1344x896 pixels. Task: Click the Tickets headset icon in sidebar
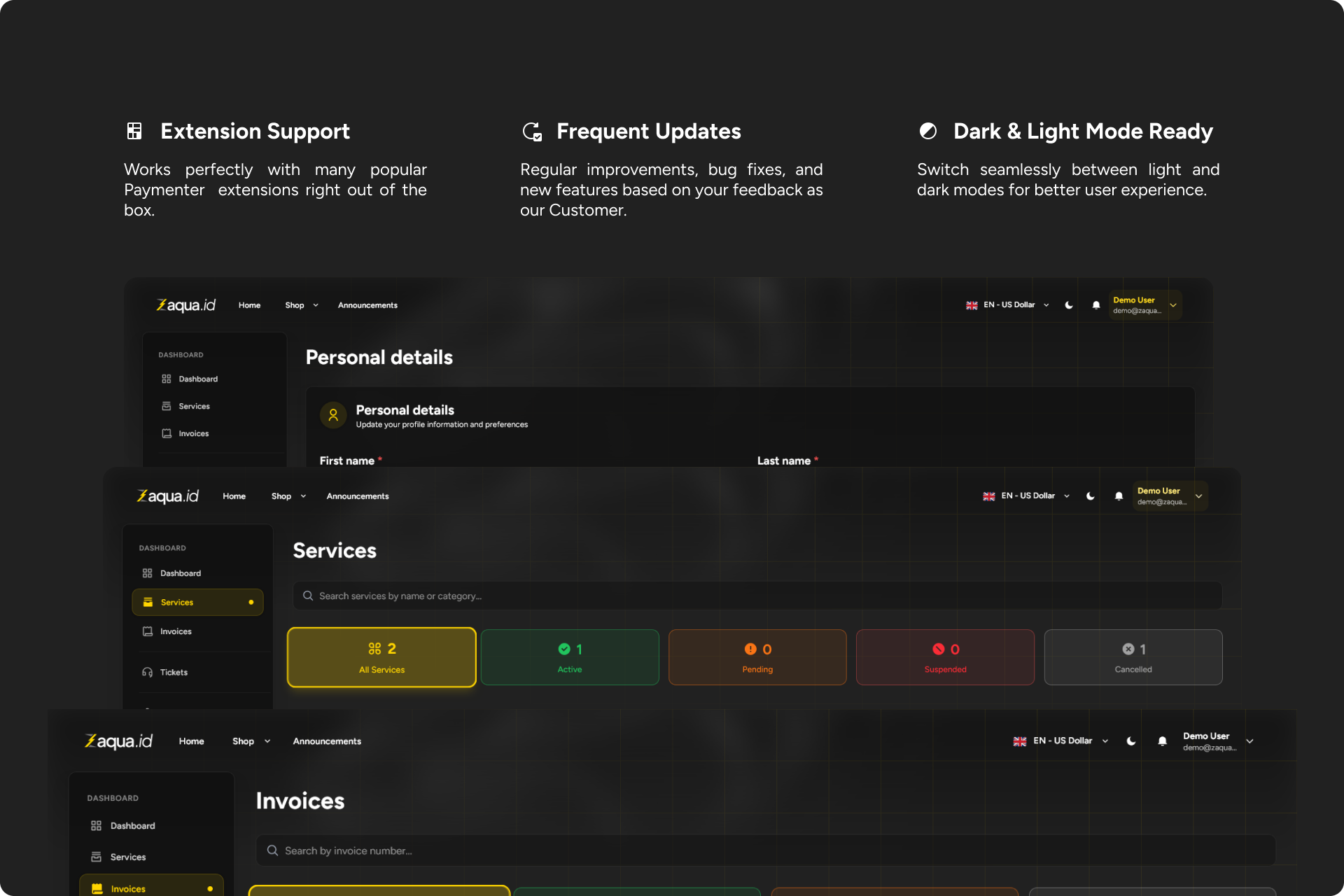coord(147,673)
